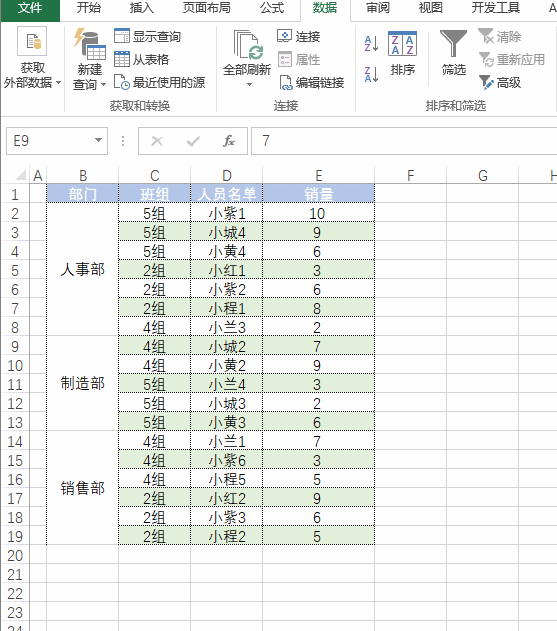
Task: Click the Show Queries (显示查询) icon
Action: 122,36
